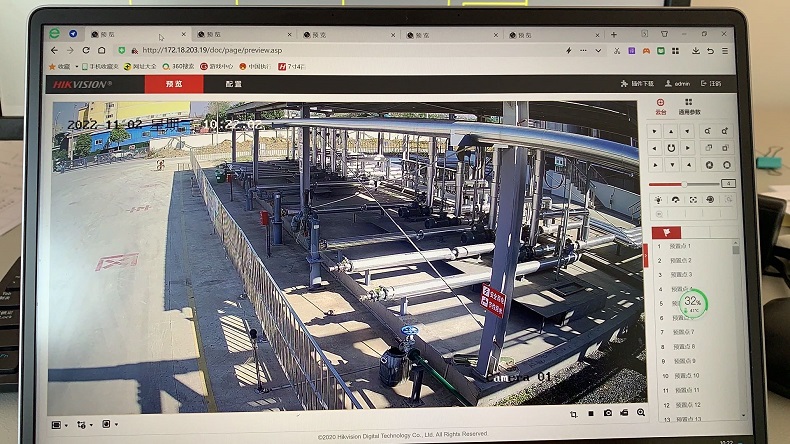Click the PTZ pan up arrow

[671, 131]
